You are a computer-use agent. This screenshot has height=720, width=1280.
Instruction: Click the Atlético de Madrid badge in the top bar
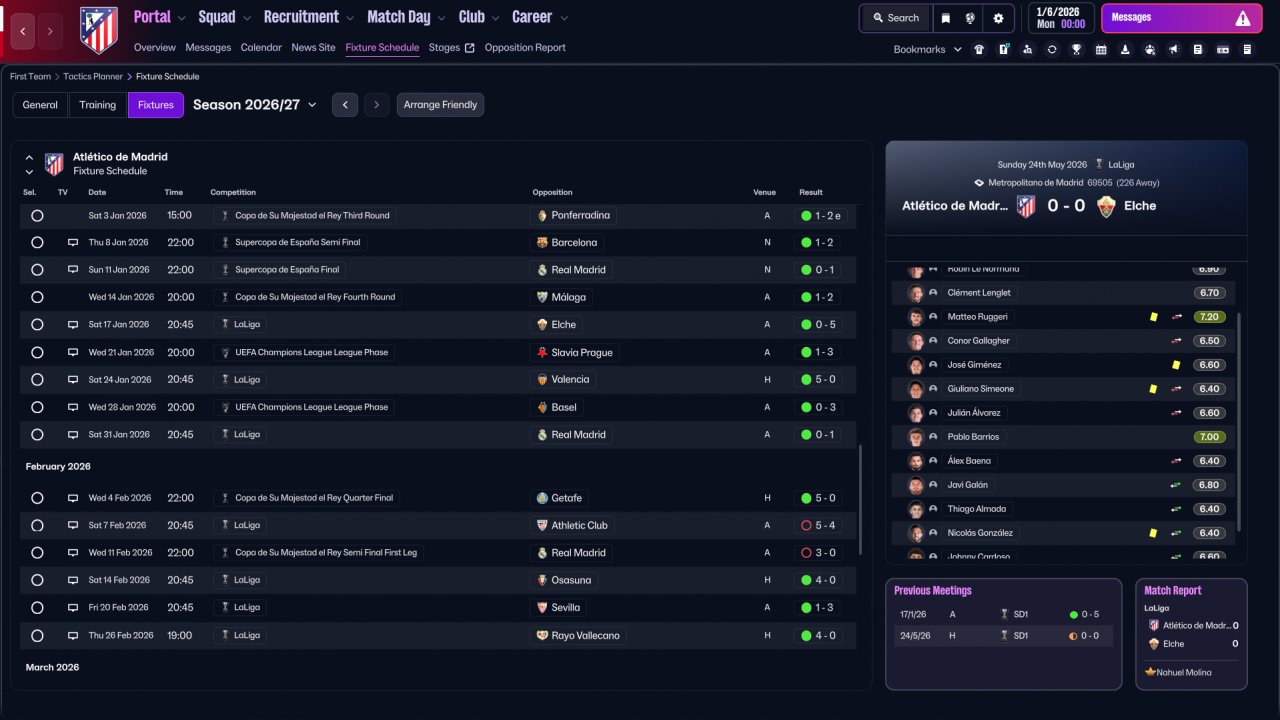pyautogui.click(x=98, y=30)
